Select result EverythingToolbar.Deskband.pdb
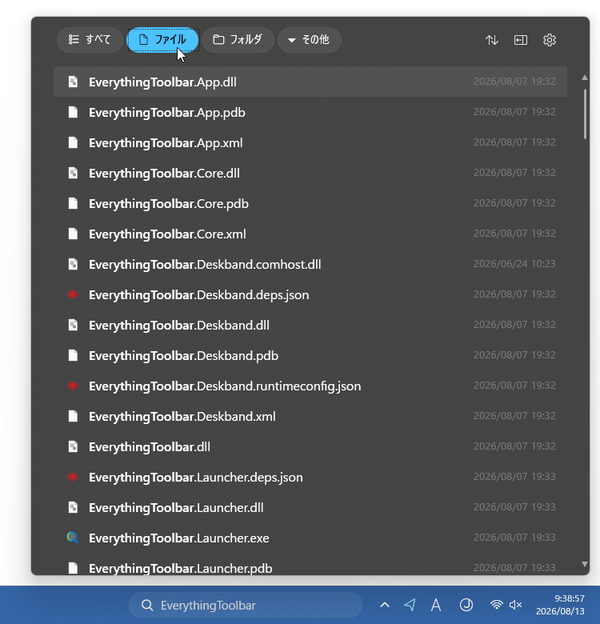 click(x=310, y=355)
